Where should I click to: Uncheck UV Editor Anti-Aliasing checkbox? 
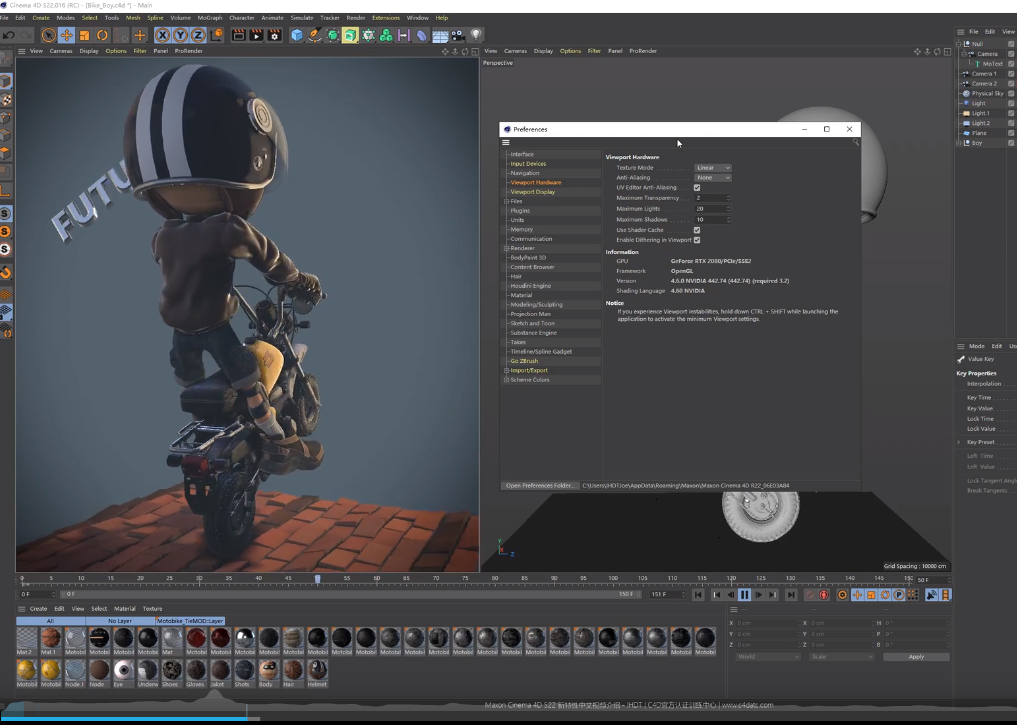point(697,188)
